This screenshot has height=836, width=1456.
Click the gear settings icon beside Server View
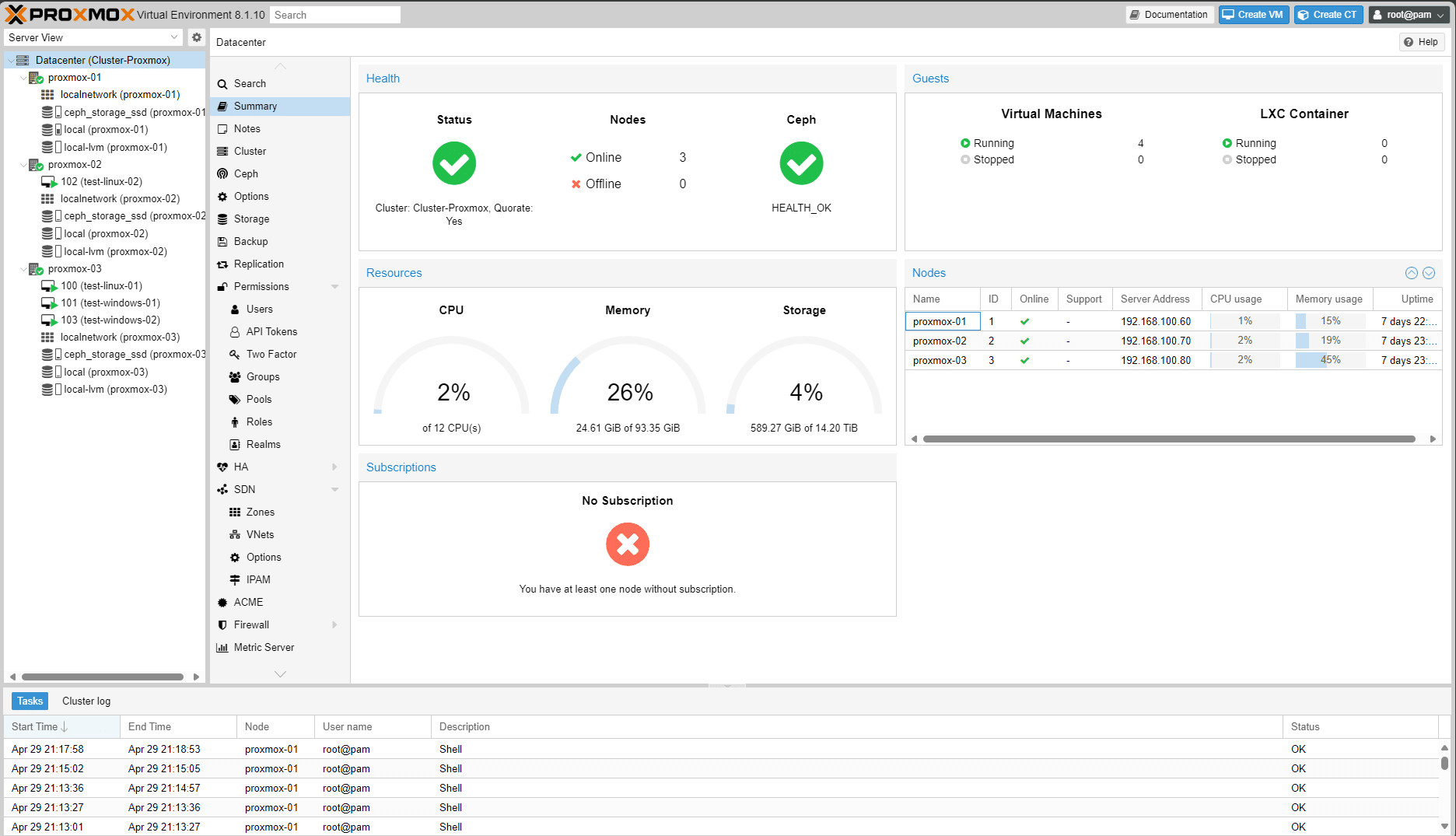tap(197, 37)
